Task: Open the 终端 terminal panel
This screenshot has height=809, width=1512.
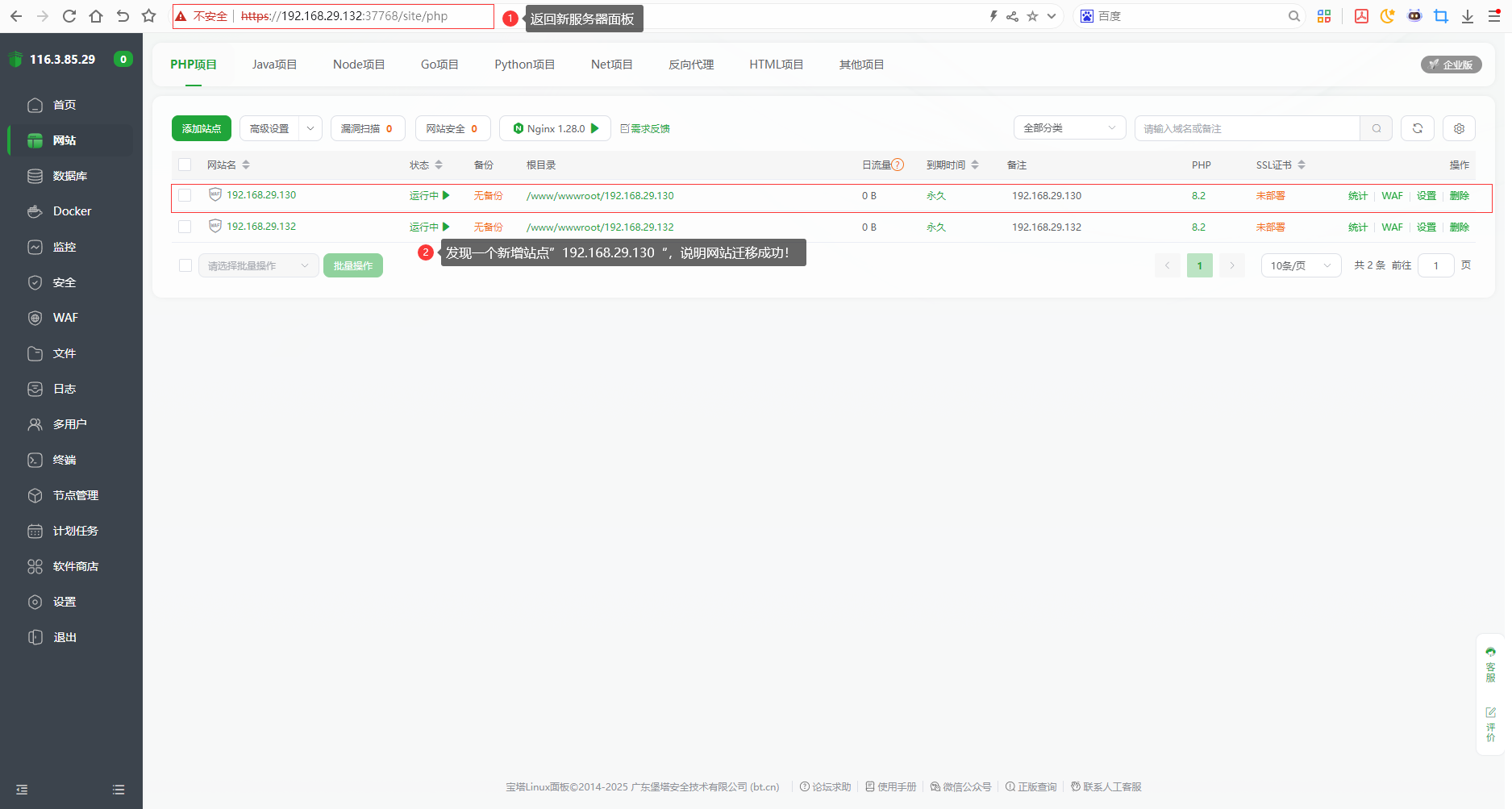Action: tap(66, 459)
